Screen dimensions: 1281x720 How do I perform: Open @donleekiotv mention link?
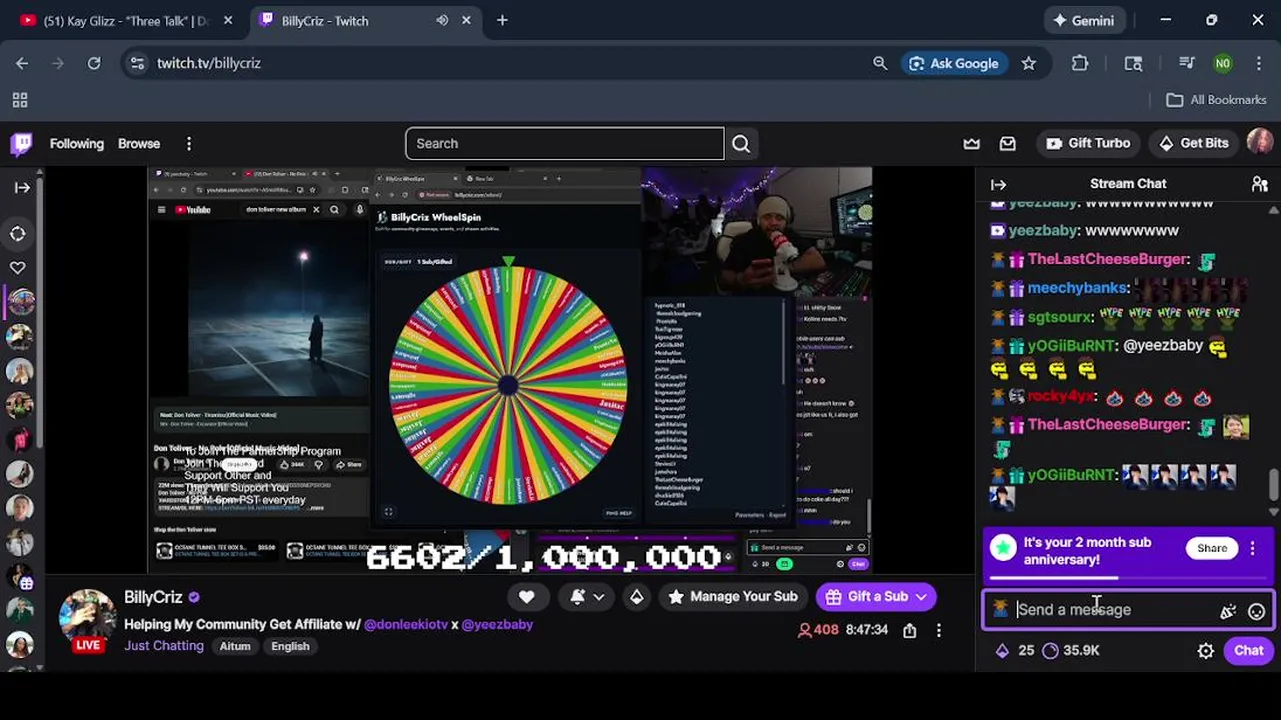pos(406,624)
